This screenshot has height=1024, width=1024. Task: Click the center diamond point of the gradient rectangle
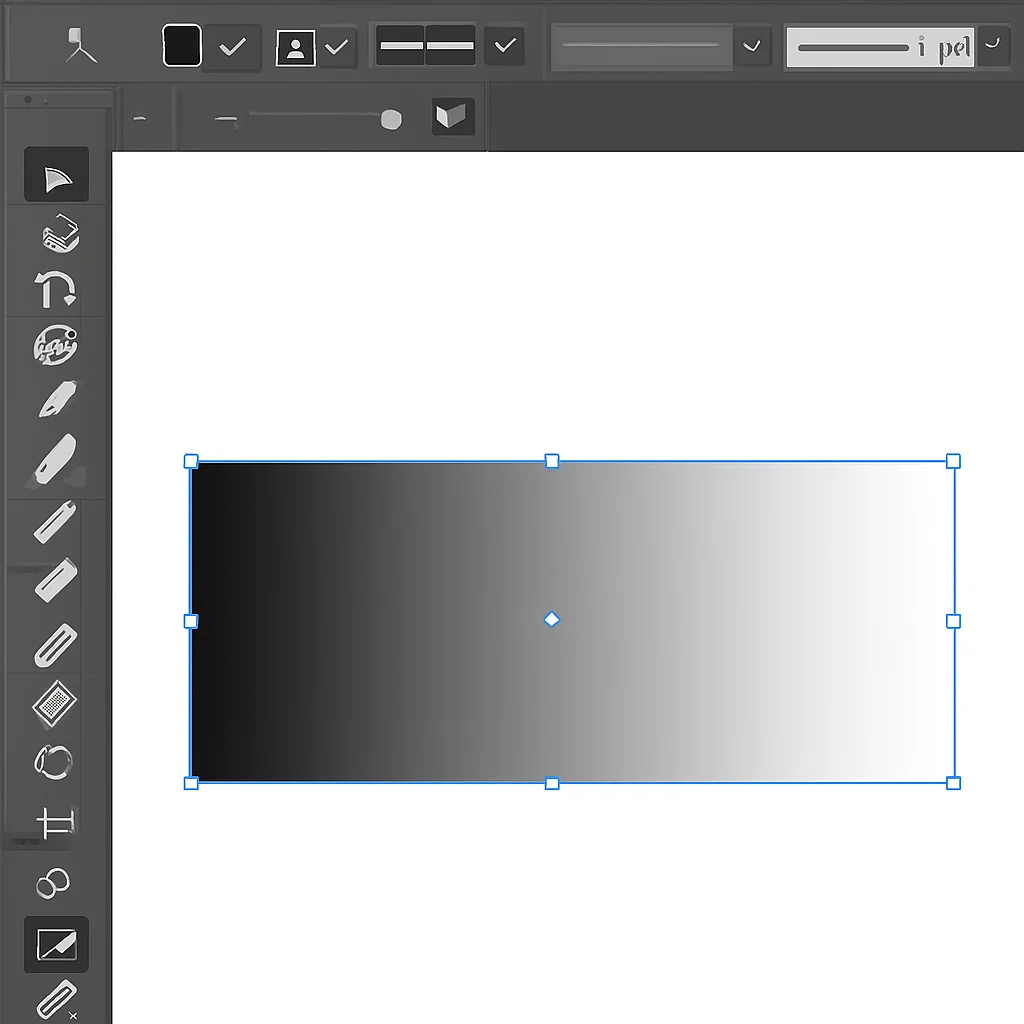[552, 619]
